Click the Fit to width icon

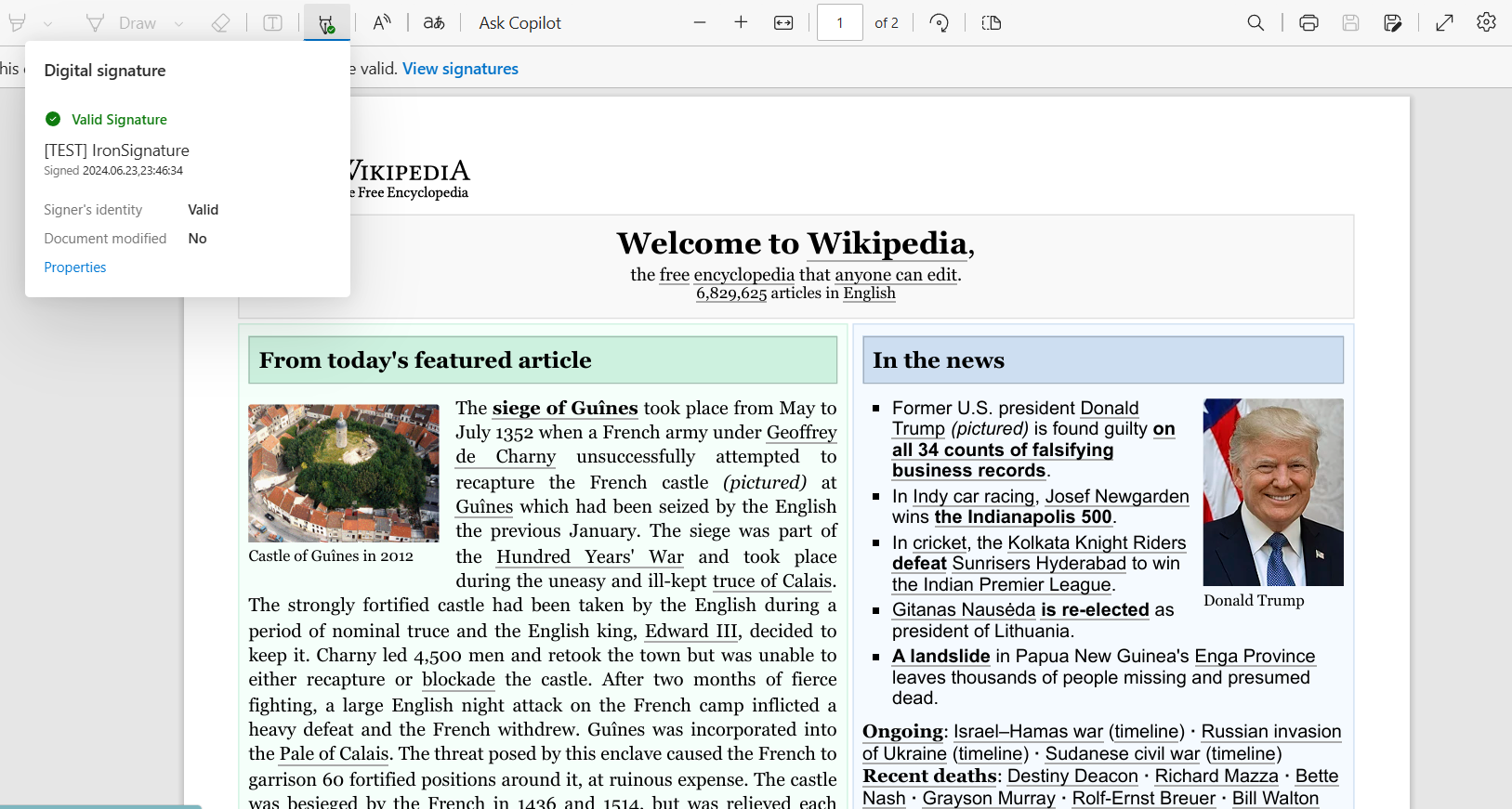pos(783,23)
